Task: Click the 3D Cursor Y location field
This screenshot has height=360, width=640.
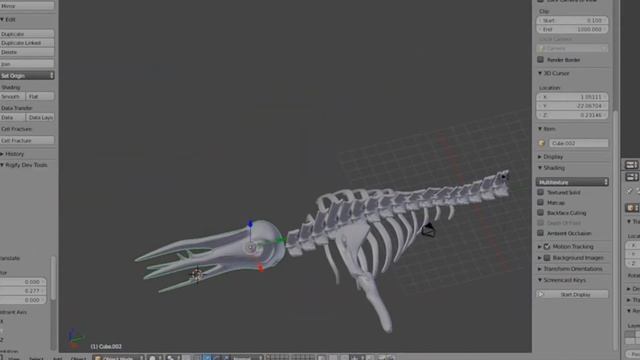Action: [572, 106]
